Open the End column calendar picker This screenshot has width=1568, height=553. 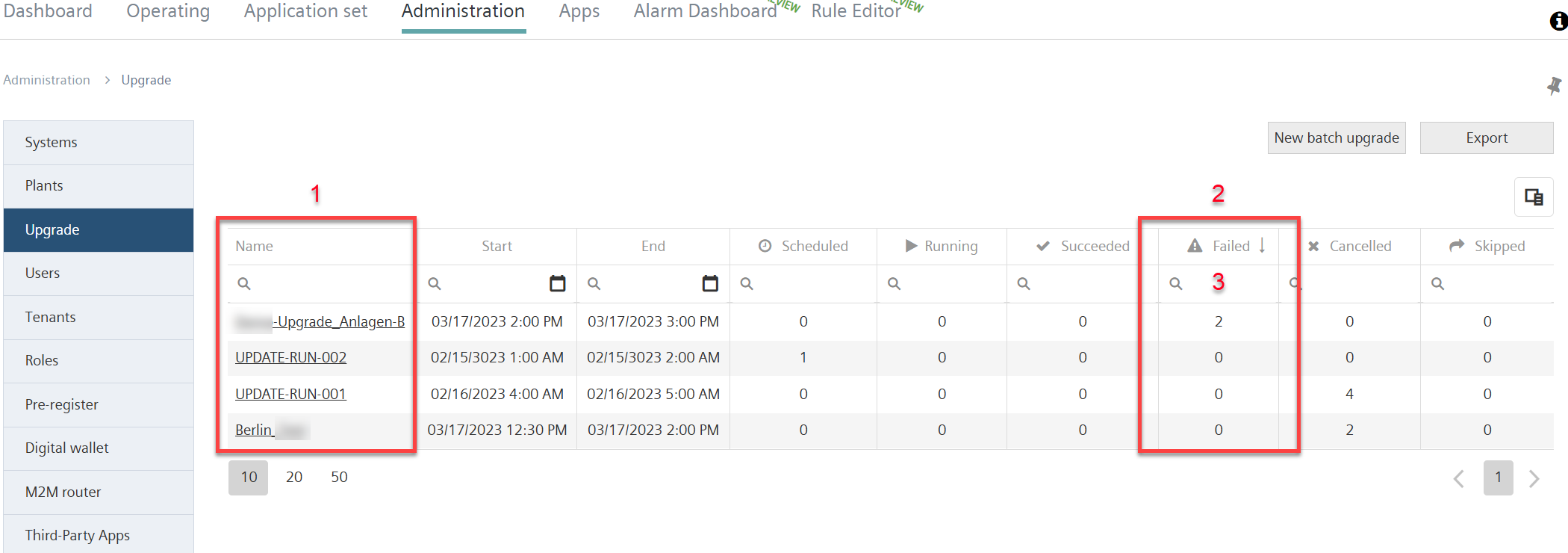[710, 283]
